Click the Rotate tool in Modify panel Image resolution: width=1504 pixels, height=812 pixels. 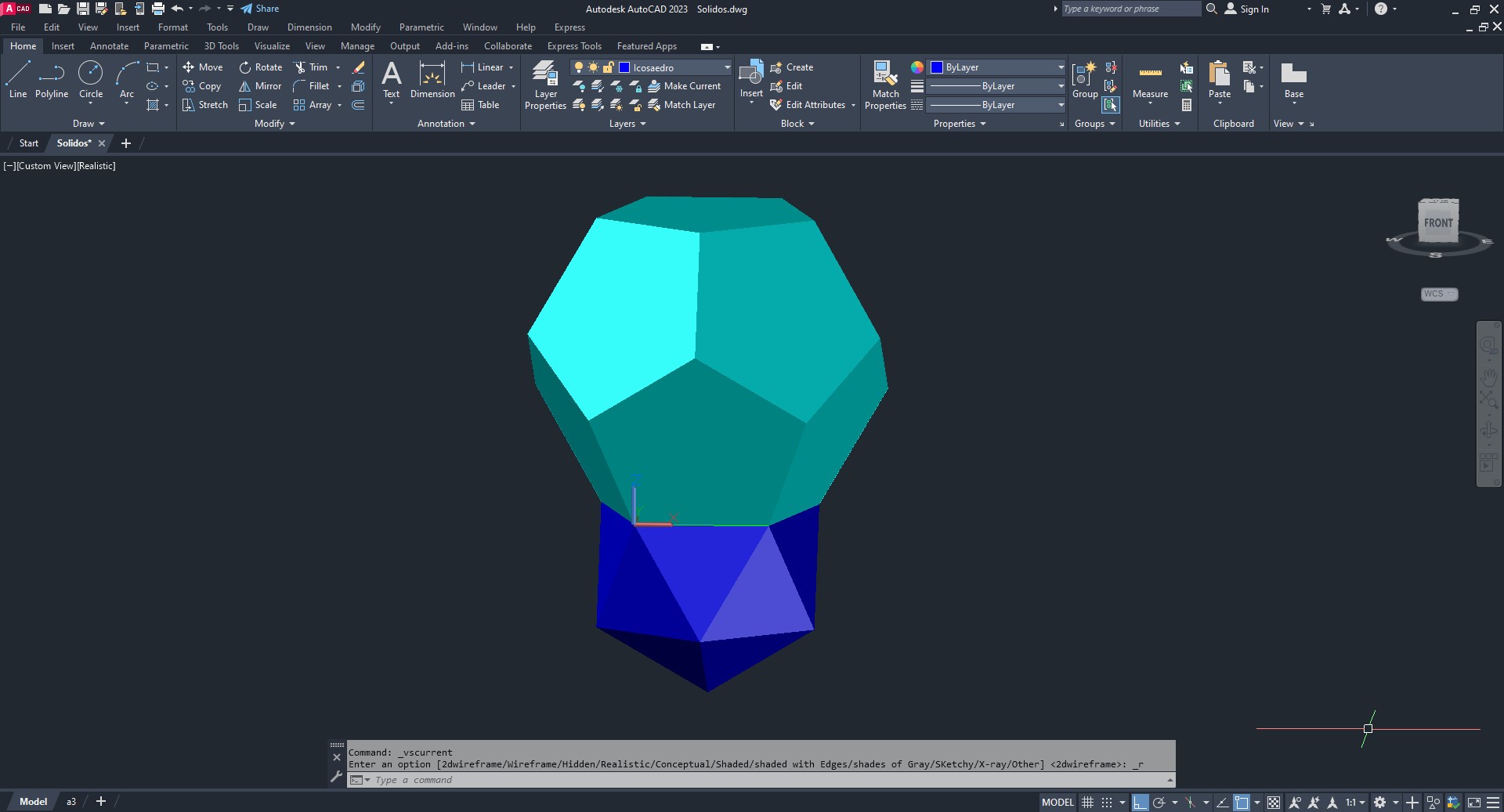point(260,67)
